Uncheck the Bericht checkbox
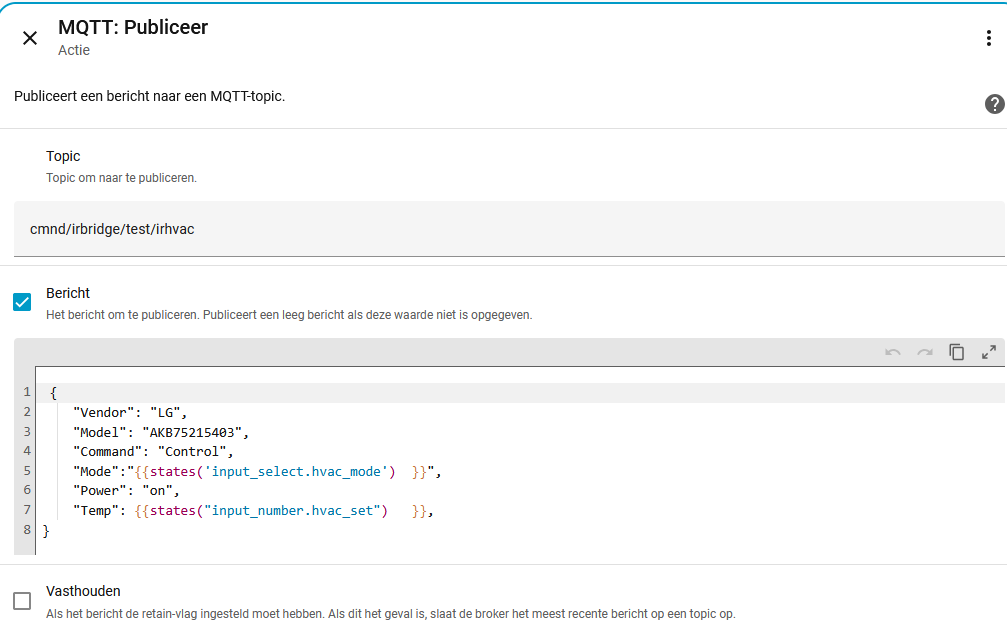This screenshot has height=641, width=1007. 22,302
